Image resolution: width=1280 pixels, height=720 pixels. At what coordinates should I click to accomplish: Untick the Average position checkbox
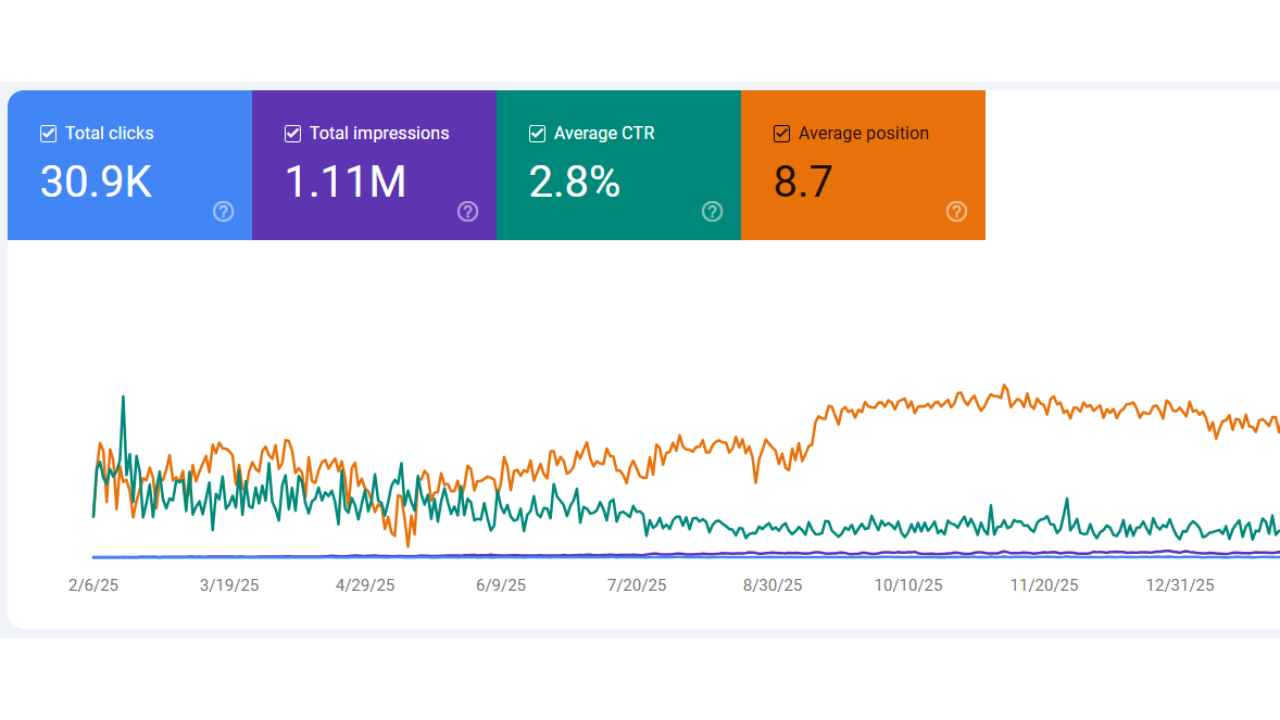[x=782, y=134]
